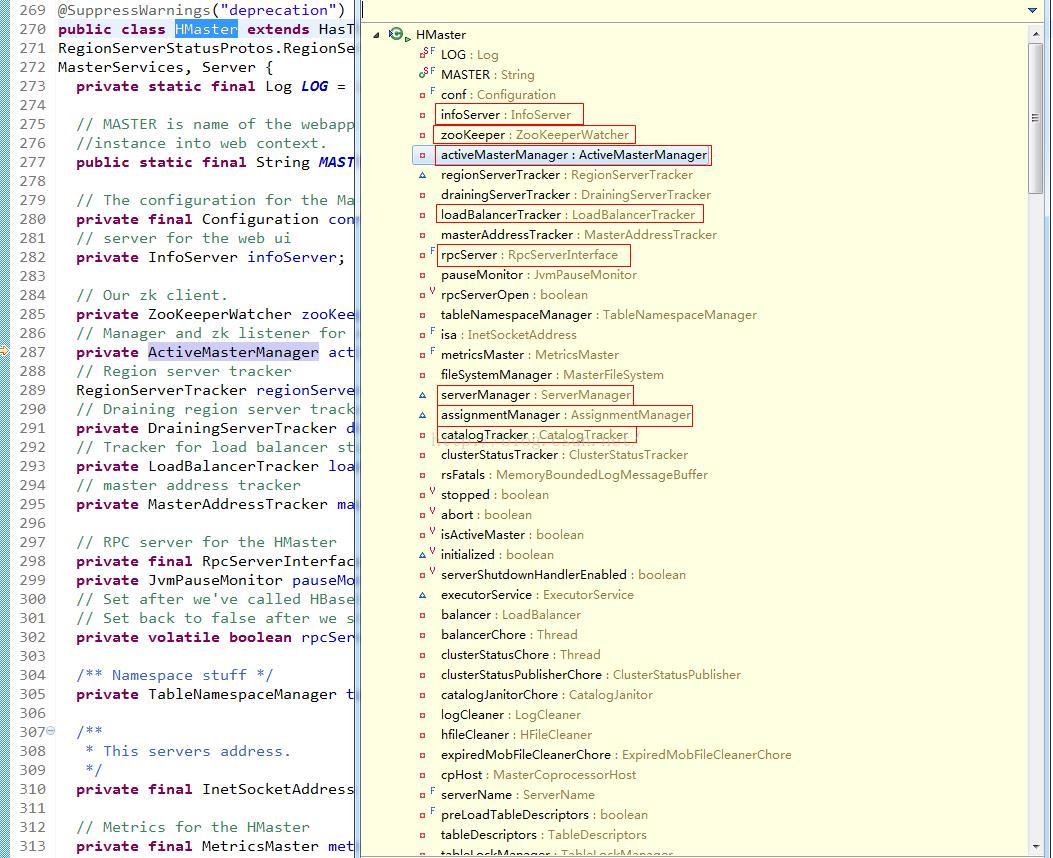Click the final field icon beside isa
This screenshot has width=1053, height=858.
(426, 334)
